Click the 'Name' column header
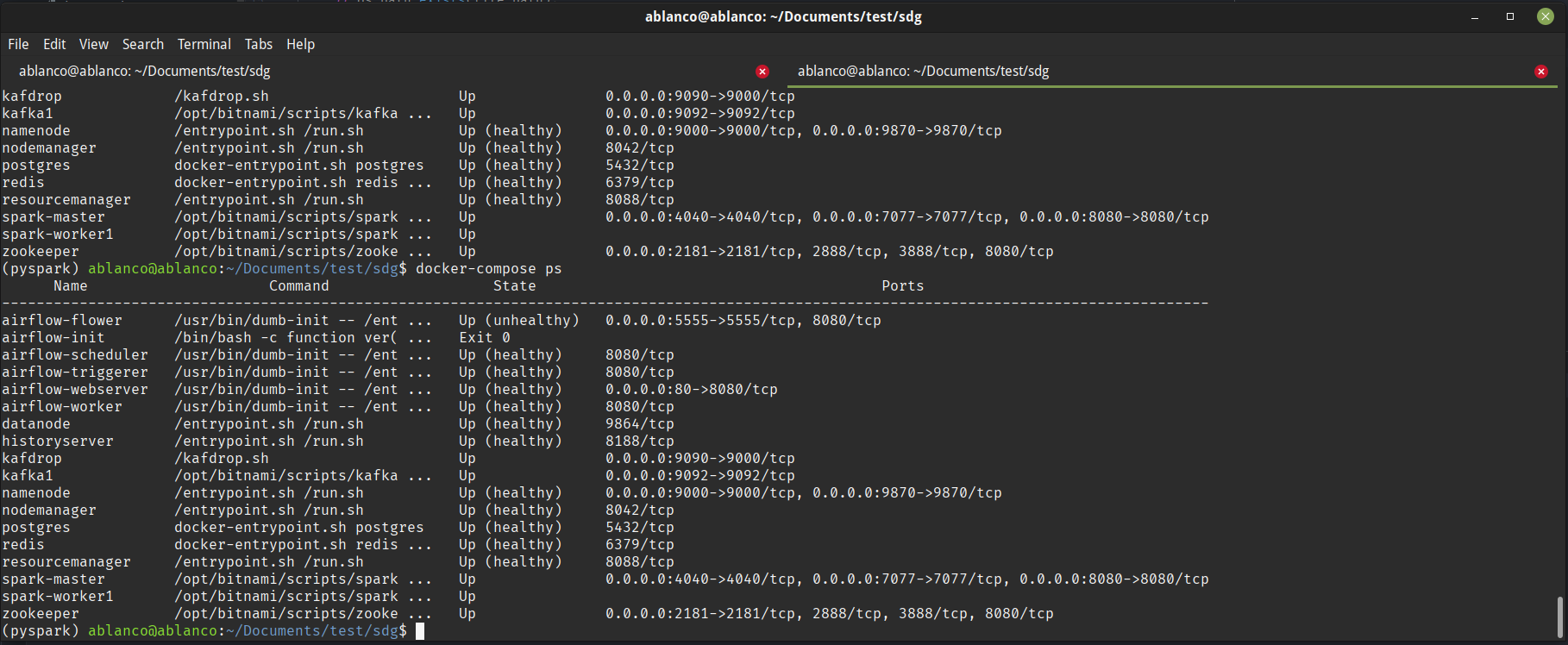1568x645 pixels. 71,285
